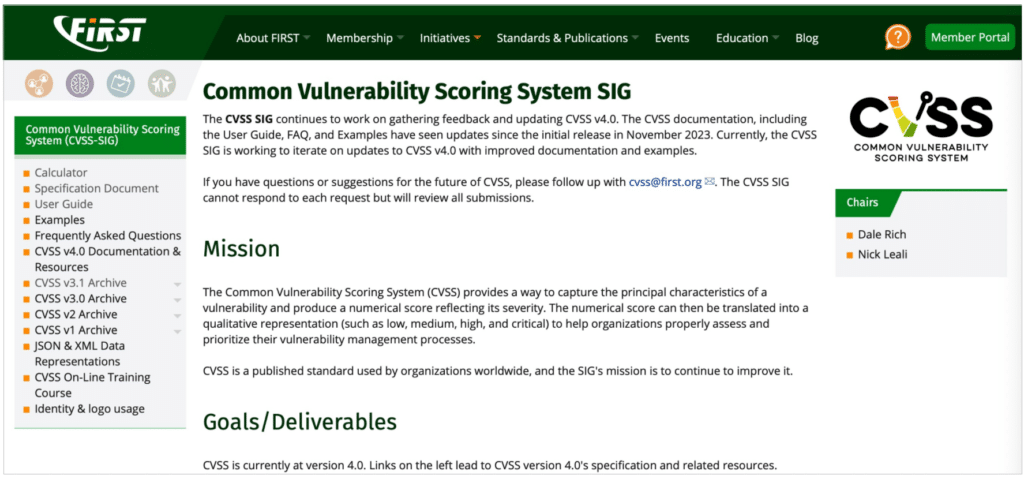Open the Events menu item
The width and height of the screenshot is (1024, 479).
pyautogui.click(x=672, y=38)
